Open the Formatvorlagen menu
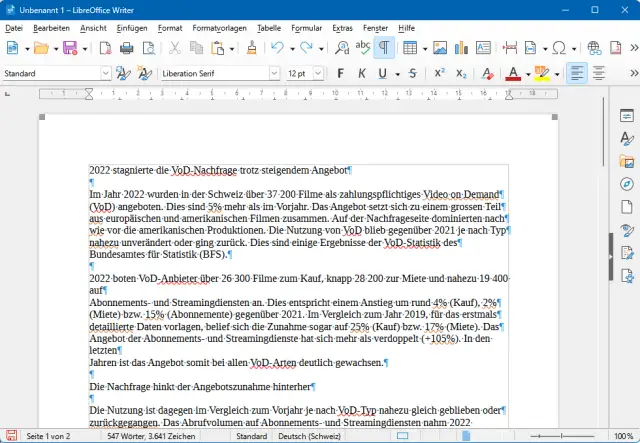 (217, 28)
